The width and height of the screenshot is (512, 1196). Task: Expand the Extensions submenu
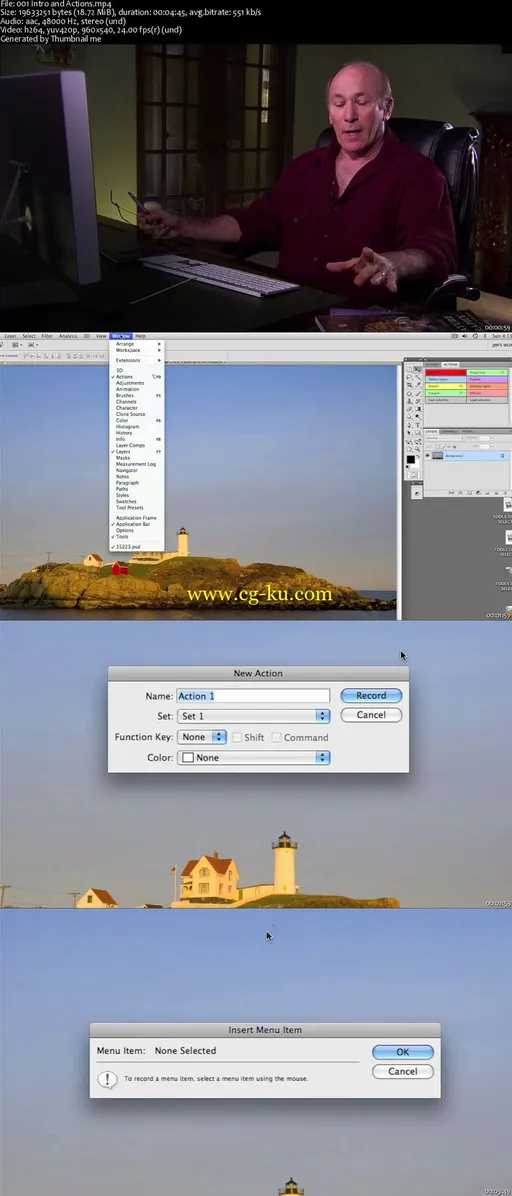click(136, 360)
